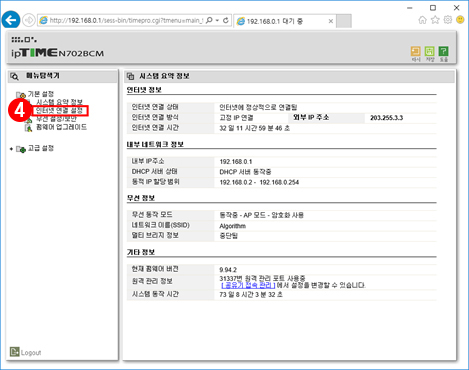Refresh the page with the reload icon
Viewport: 469px width, 370px height.
(x=226, y=20)
